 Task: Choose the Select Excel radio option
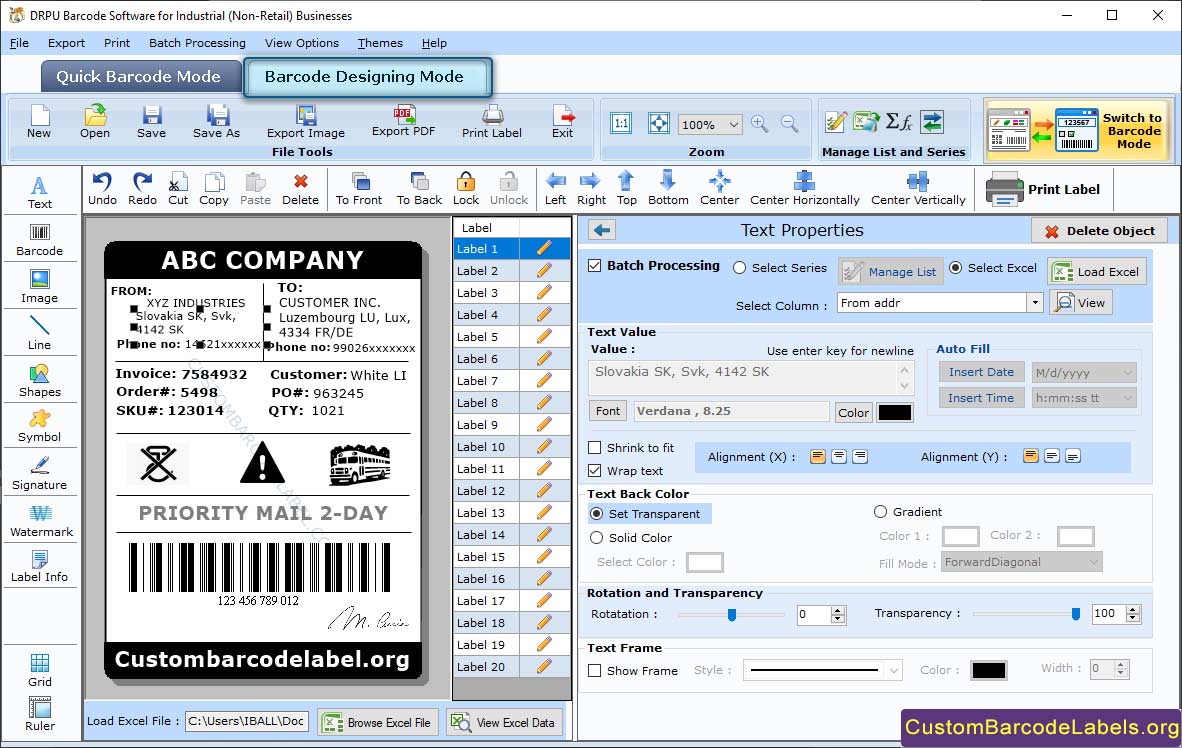[x=955, y=268]
